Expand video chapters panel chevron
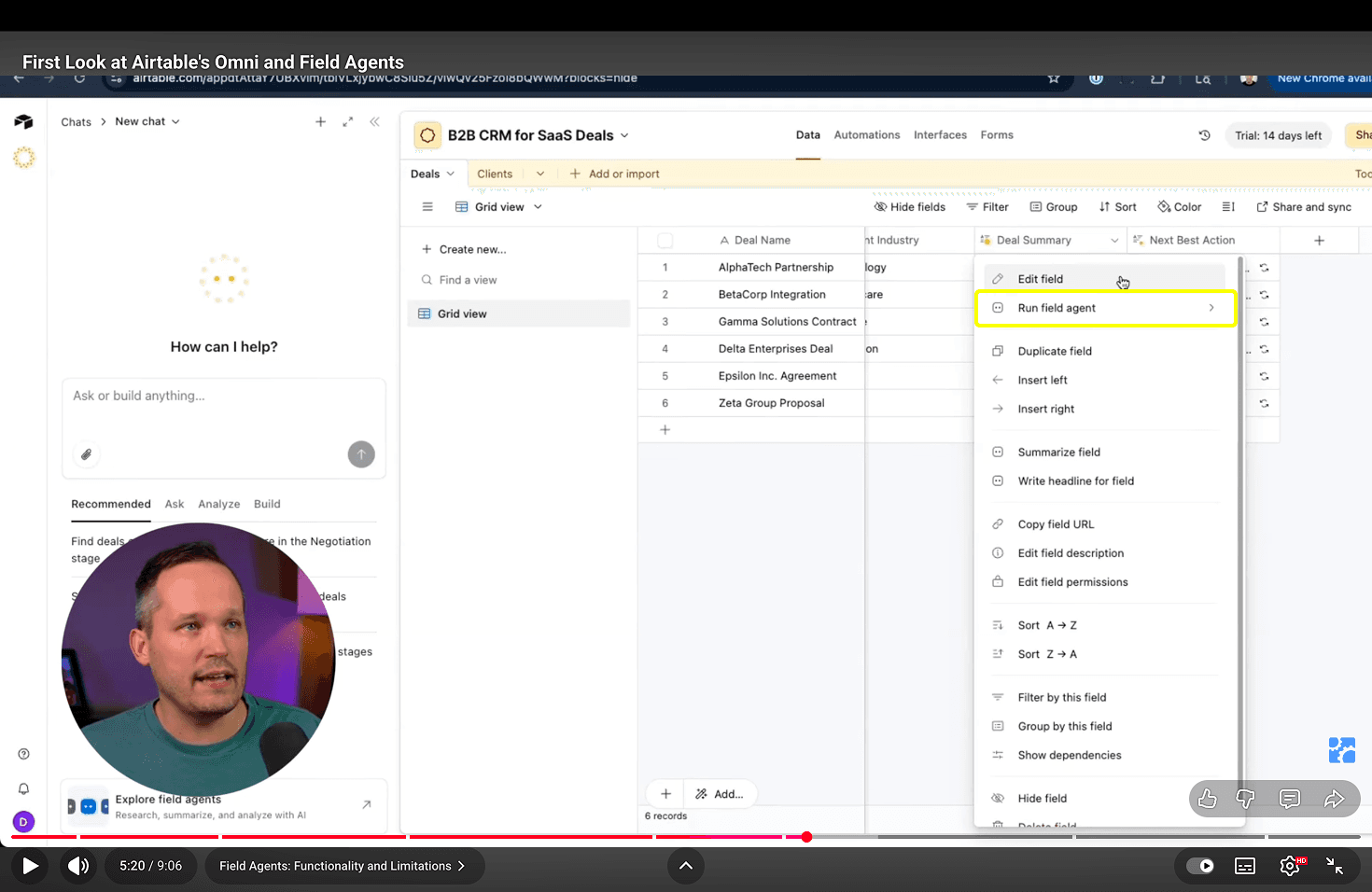 click(x=685, y=866)
